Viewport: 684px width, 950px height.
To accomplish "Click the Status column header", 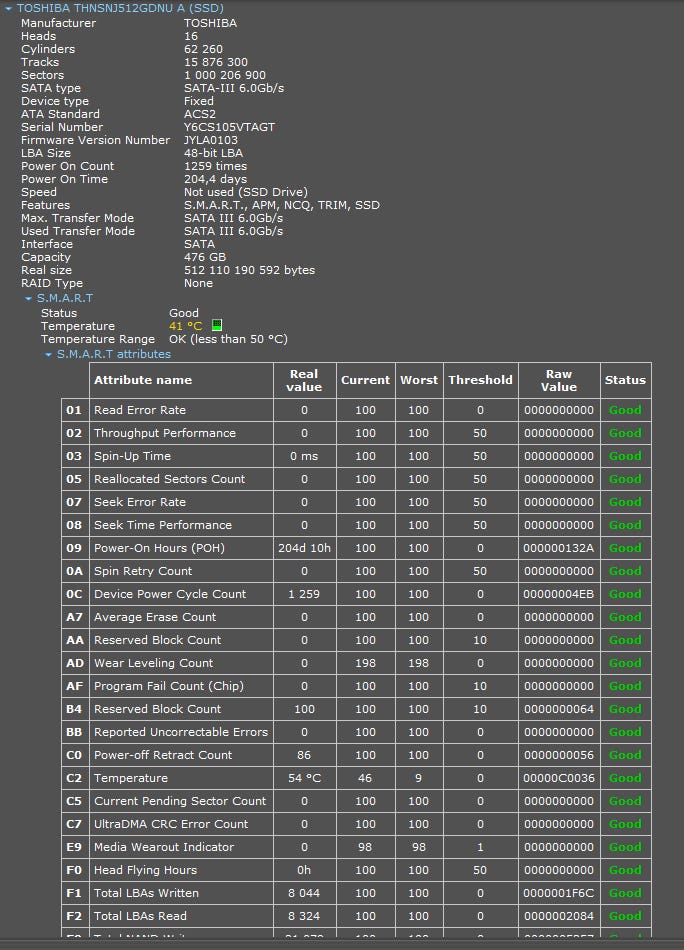I will point(625,380).
